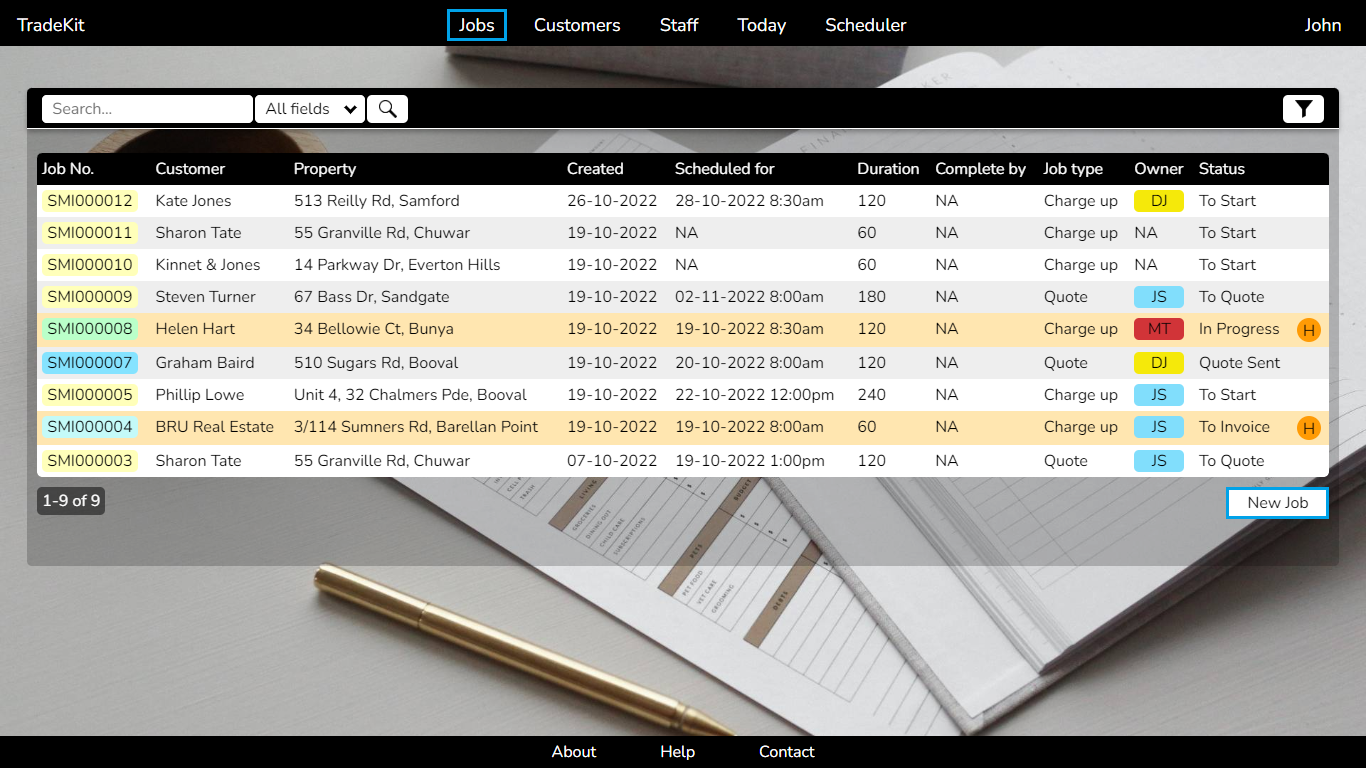The width and height of the screenshot is (1366, 768).
Task: Open job SMI000011
Action: [x=90, y=233]
